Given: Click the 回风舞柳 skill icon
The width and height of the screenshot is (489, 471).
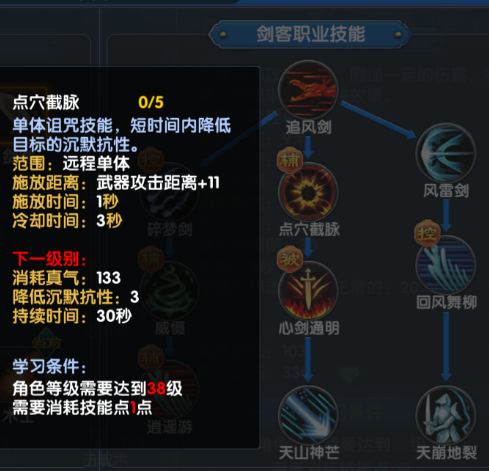Looking at the screenshot, I should tap(446, 265).
